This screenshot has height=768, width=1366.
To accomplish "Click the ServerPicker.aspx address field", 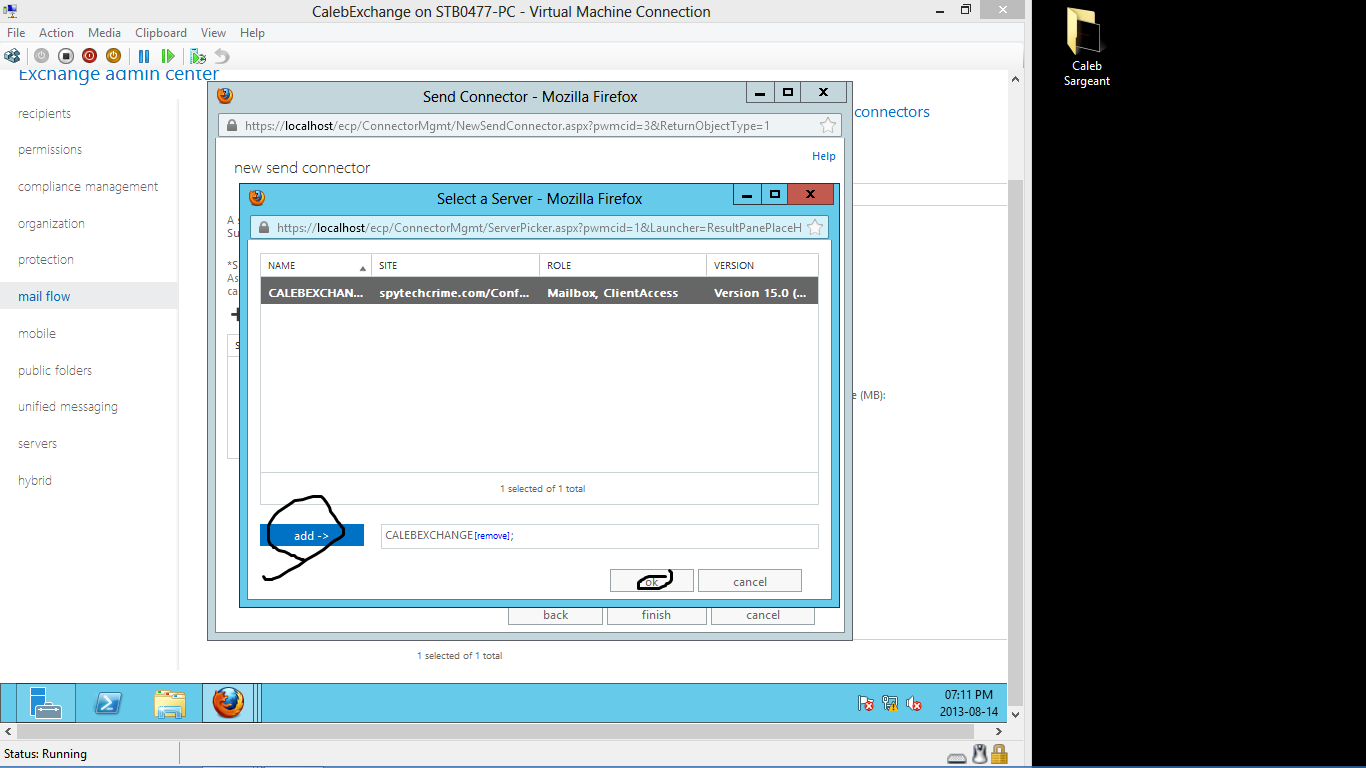I will [x=540, y=227].
